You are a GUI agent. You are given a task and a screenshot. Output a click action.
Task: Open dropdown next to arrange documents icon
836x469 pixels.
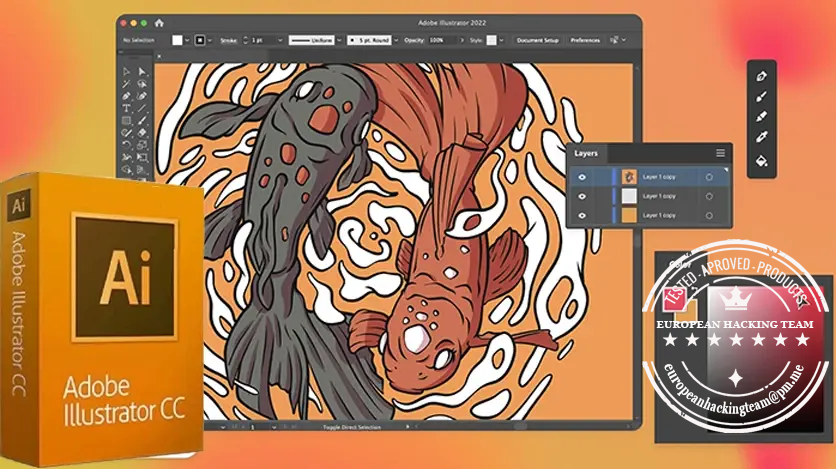click(624, 40)
